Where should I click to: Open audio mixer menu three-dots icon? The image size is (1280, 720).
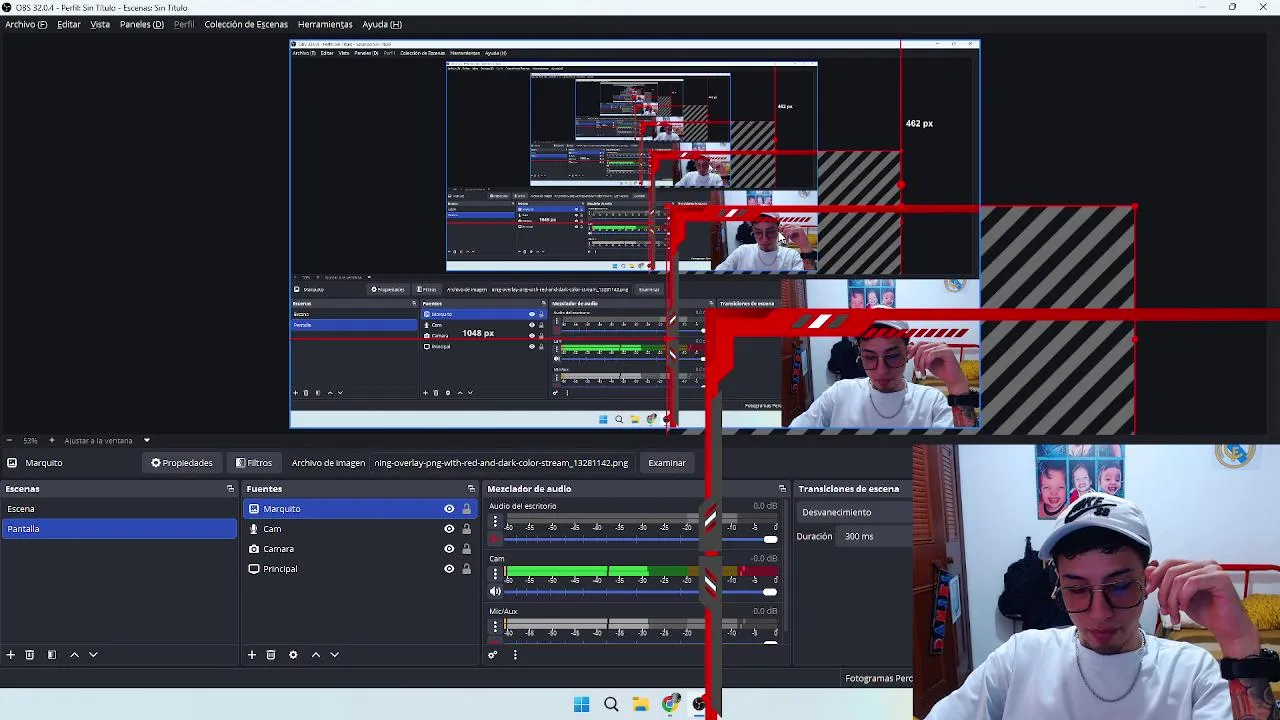(515, 655)
